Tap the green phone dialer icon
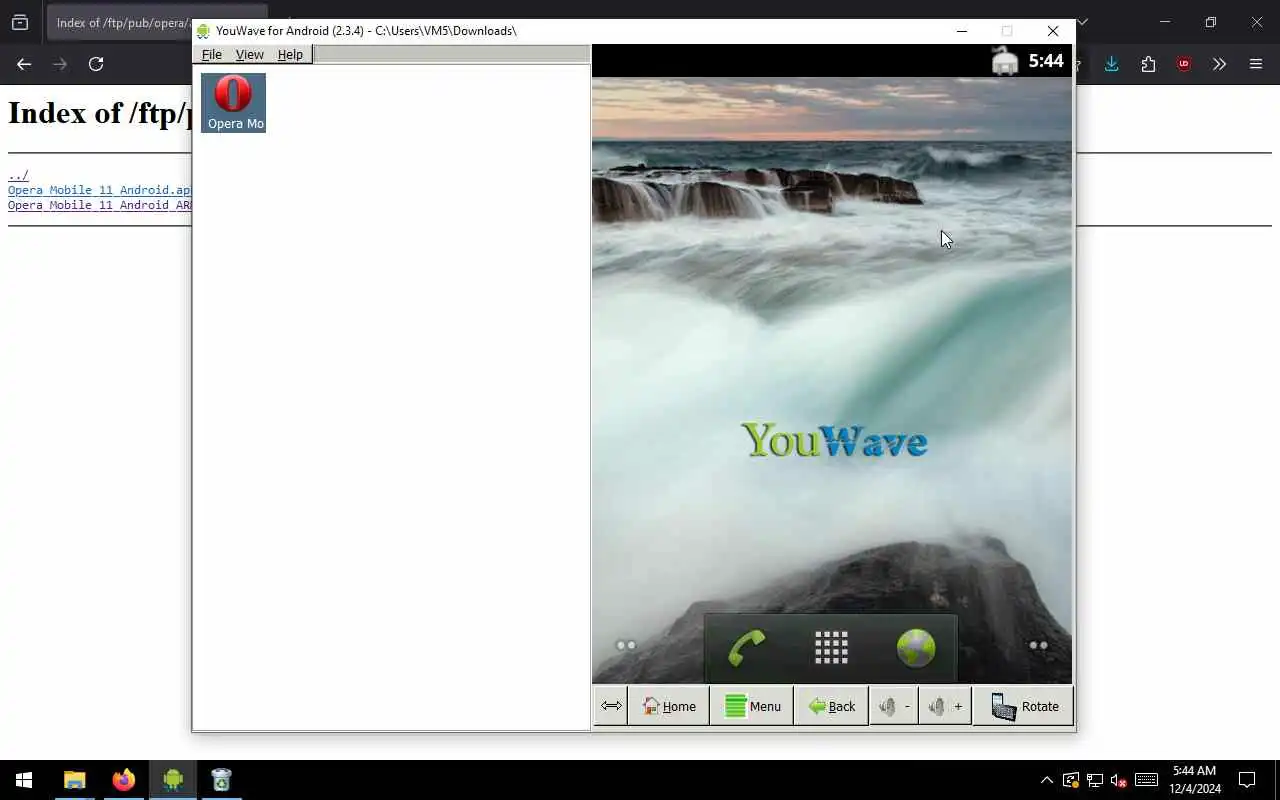Screen dimensions: 1280x800 [x=746, y=648]
